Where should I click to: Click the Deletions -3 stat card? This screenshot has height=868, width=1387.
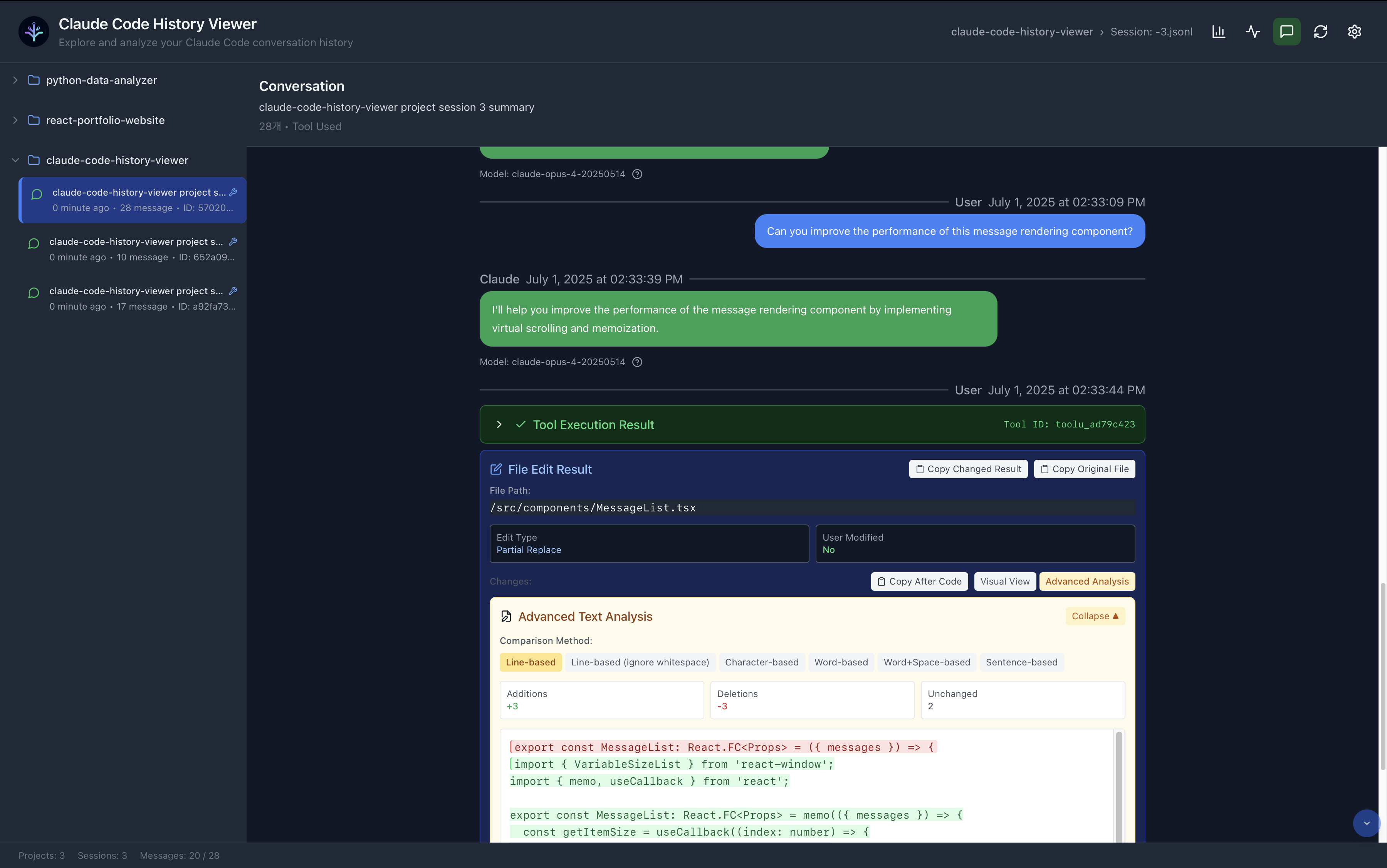[x=812, y=700]
